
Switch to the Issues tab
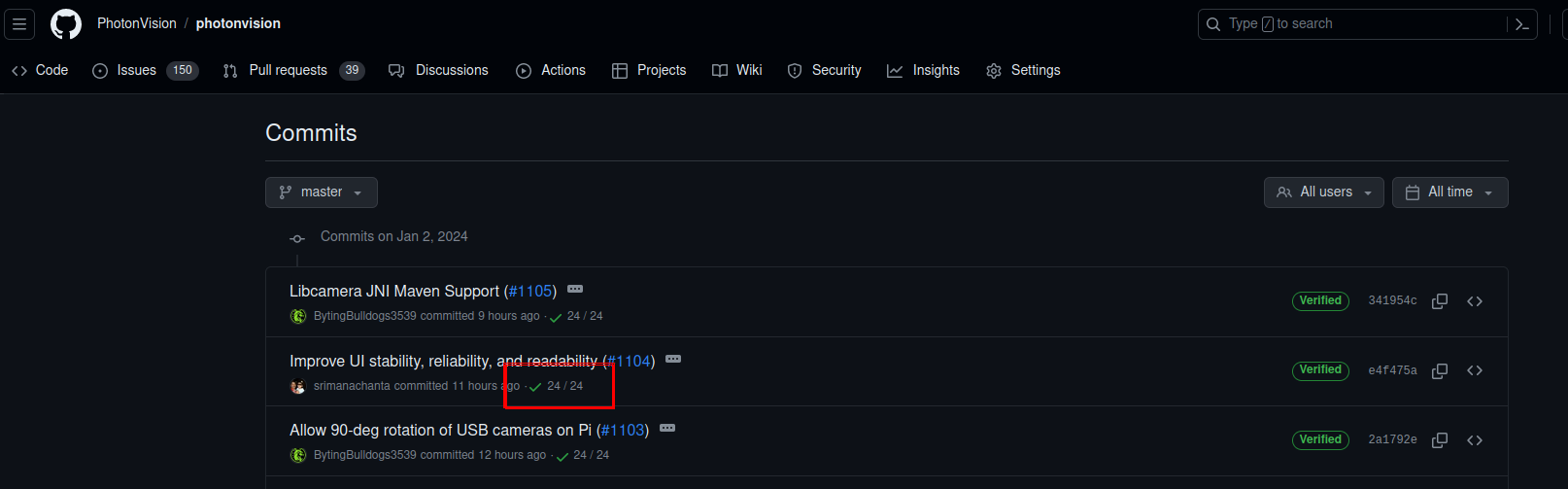pos(145,70)
